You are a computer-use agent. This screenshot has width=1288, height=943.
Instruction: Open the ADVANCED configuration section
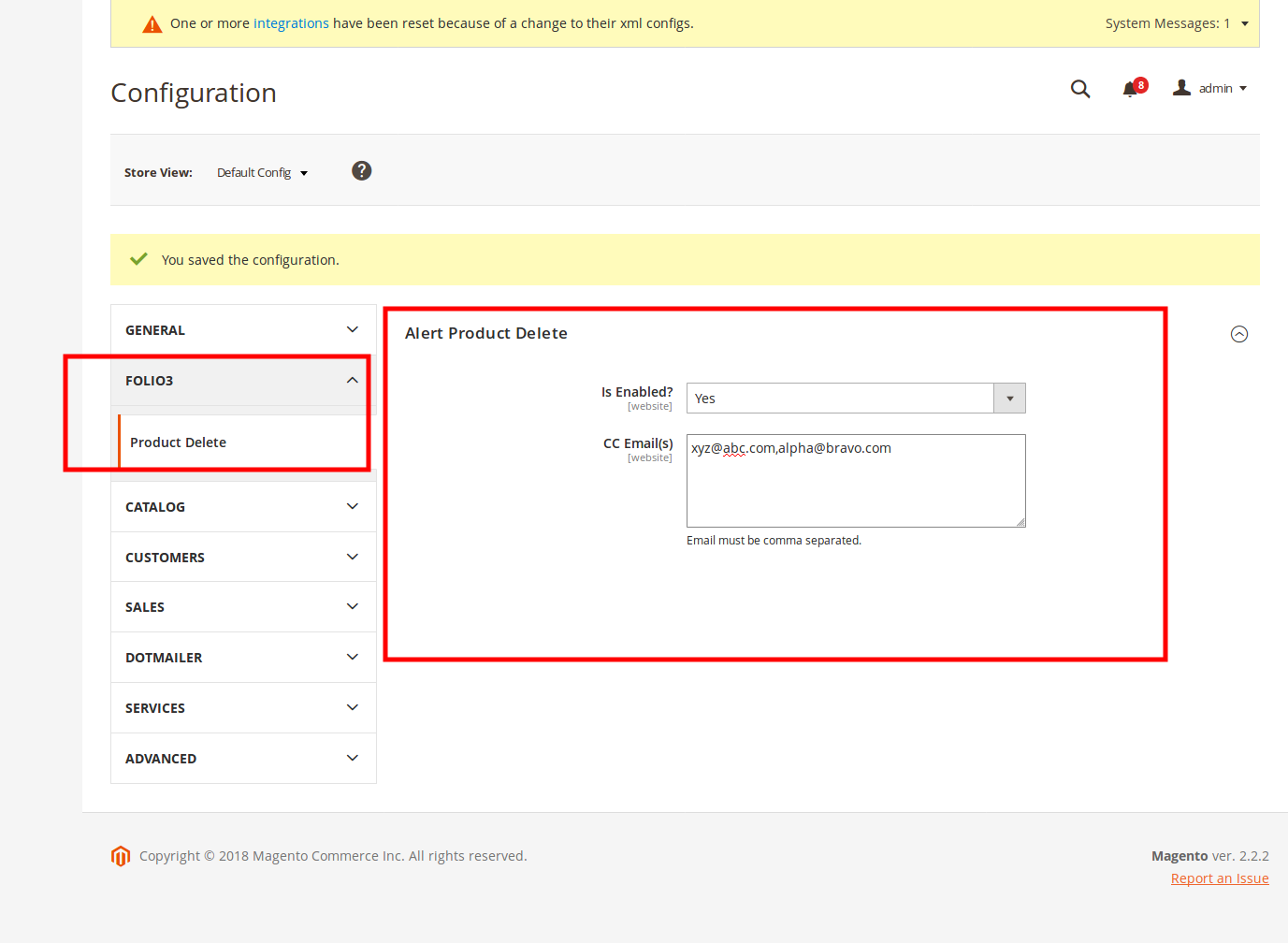pos(242,758)
